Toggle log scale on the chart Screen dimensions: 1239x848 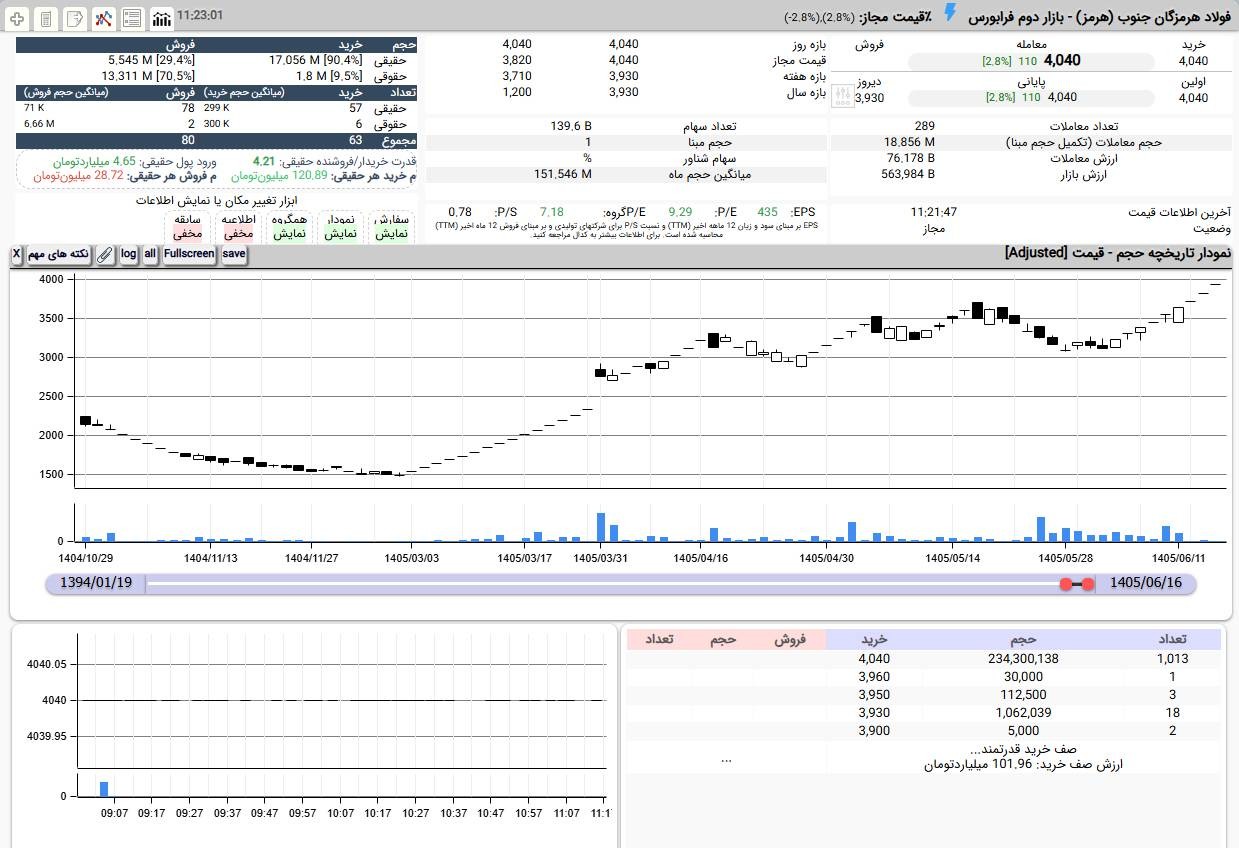128,255
